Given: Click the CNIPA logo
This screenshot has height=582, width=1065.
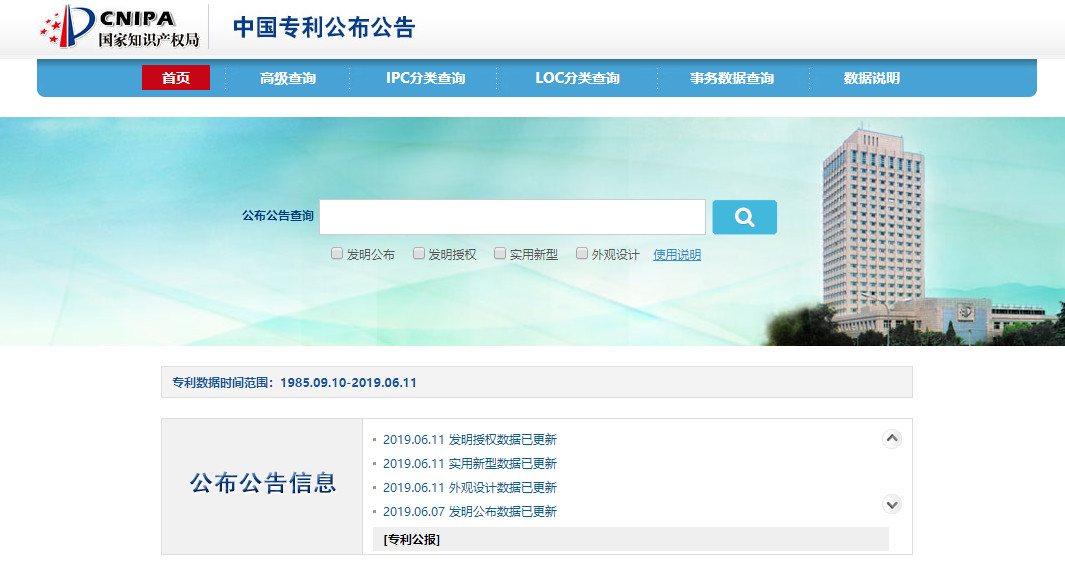Looking at the screenshot, I should [x=120, y=27].
